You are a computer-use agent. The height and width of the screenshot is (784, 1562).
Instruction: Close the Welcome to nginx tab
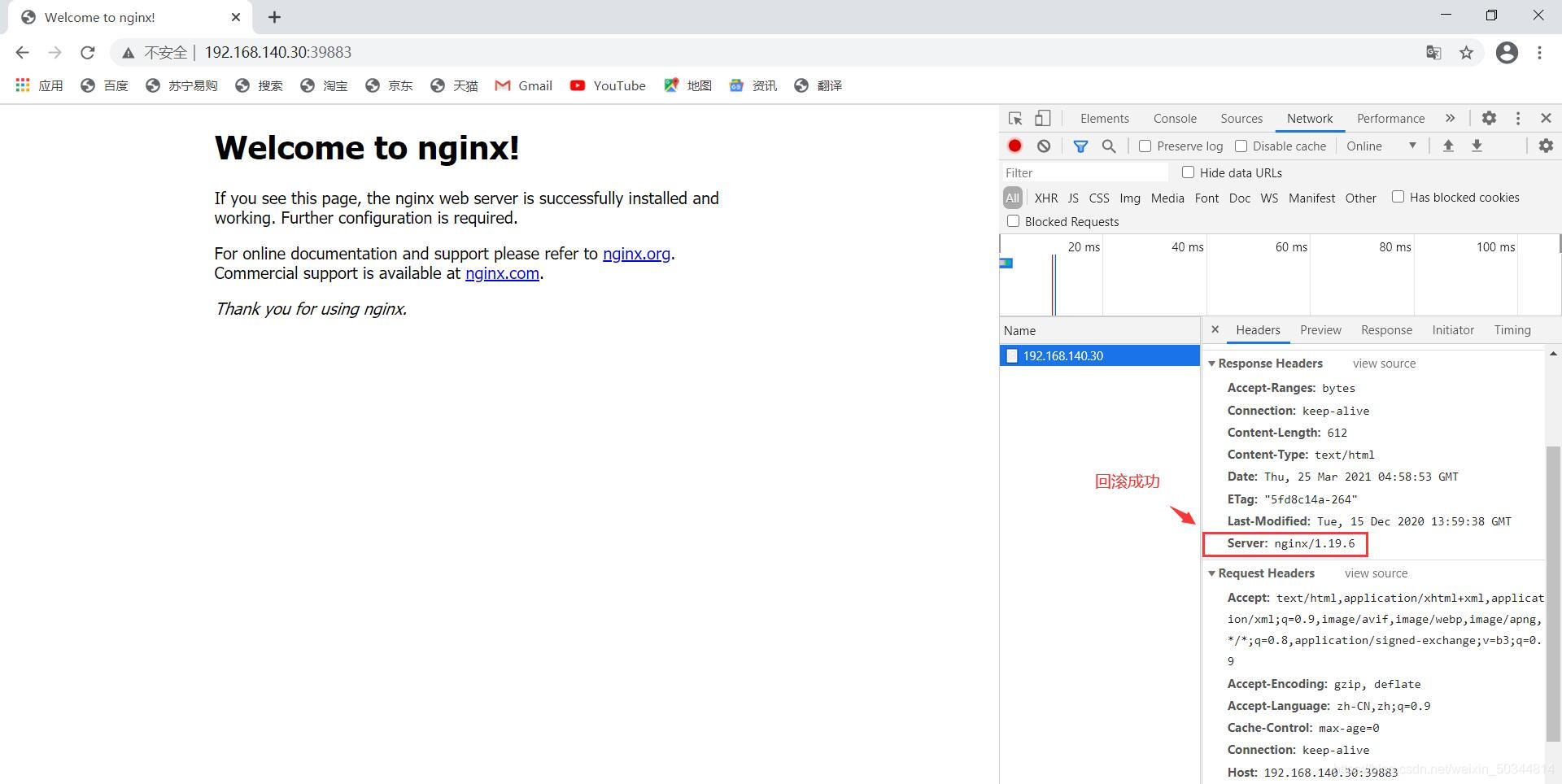click(x=236, y=17)
